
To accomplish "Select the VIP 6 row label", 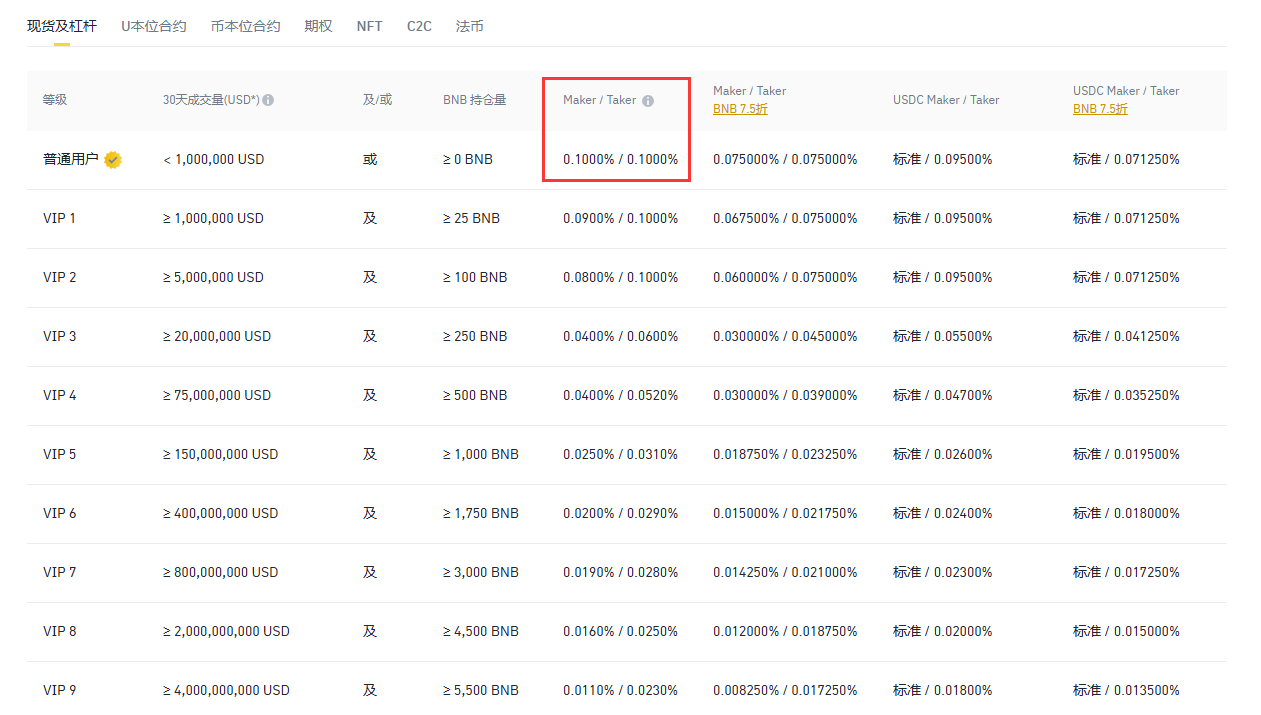I will point(60,513).
